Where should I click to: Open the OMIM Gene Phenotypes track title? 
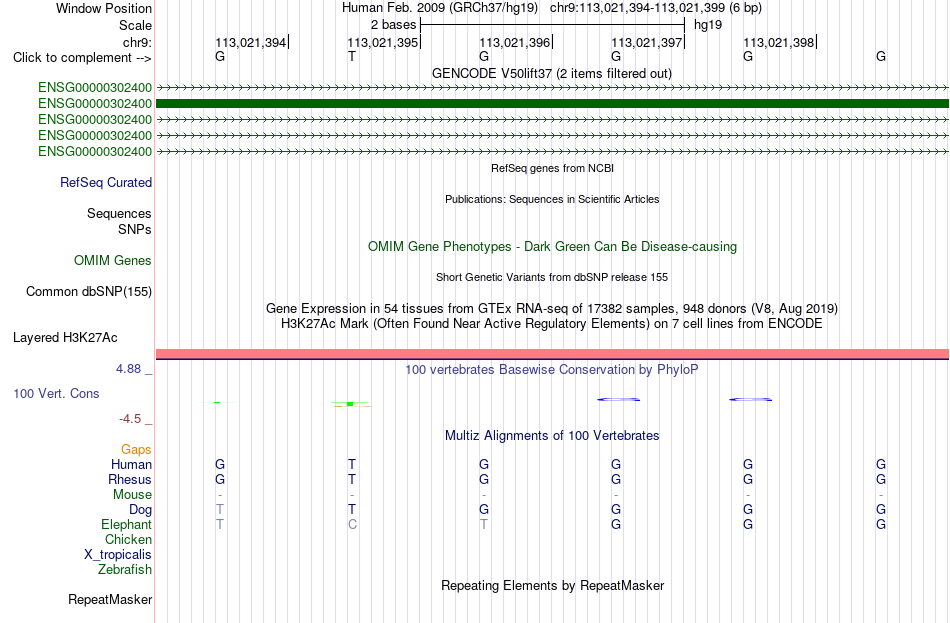pos(552,247)
